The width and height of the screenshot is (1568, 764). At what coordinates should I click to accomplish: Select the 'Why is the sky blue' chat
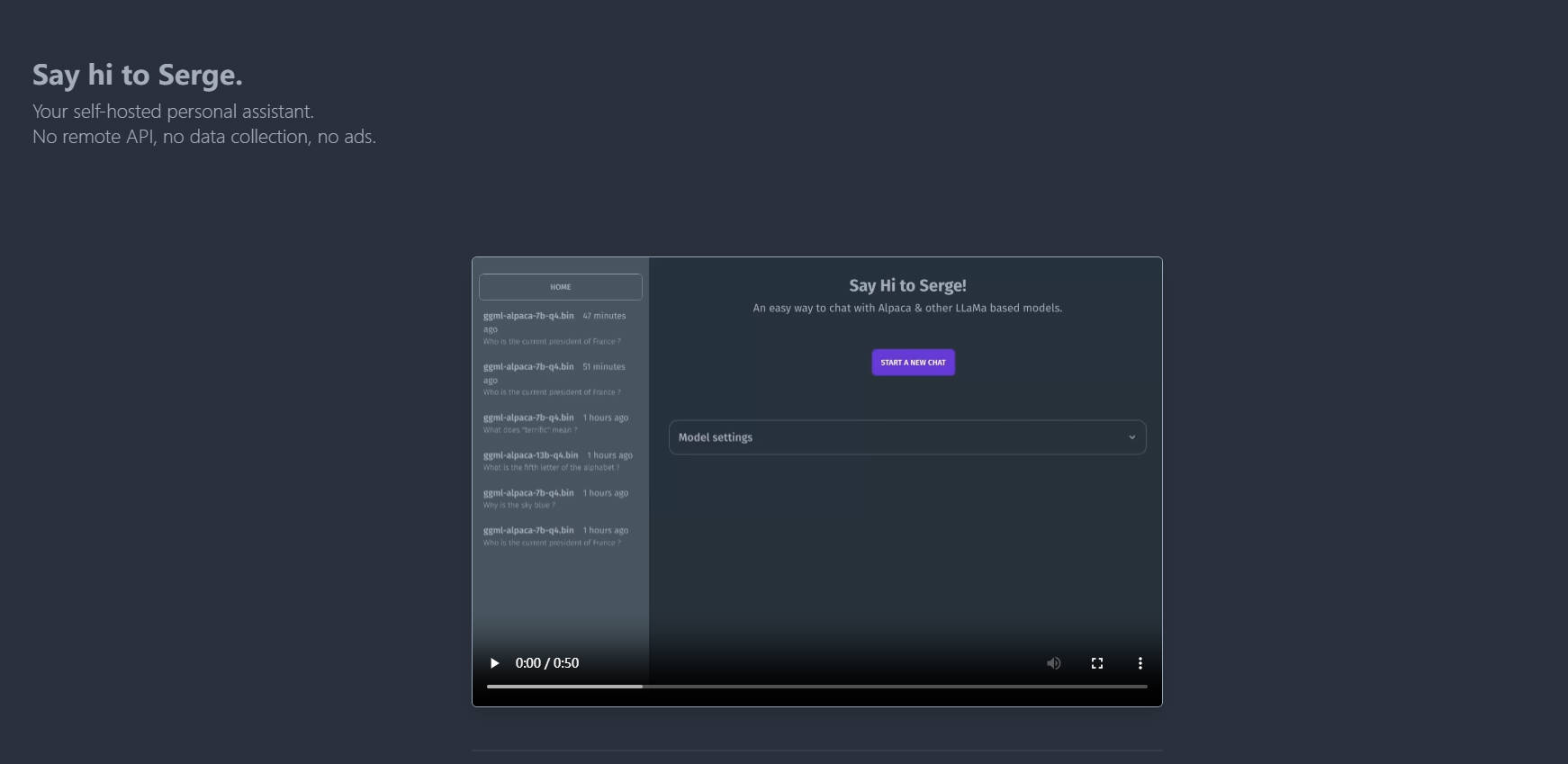click(554, 499)
